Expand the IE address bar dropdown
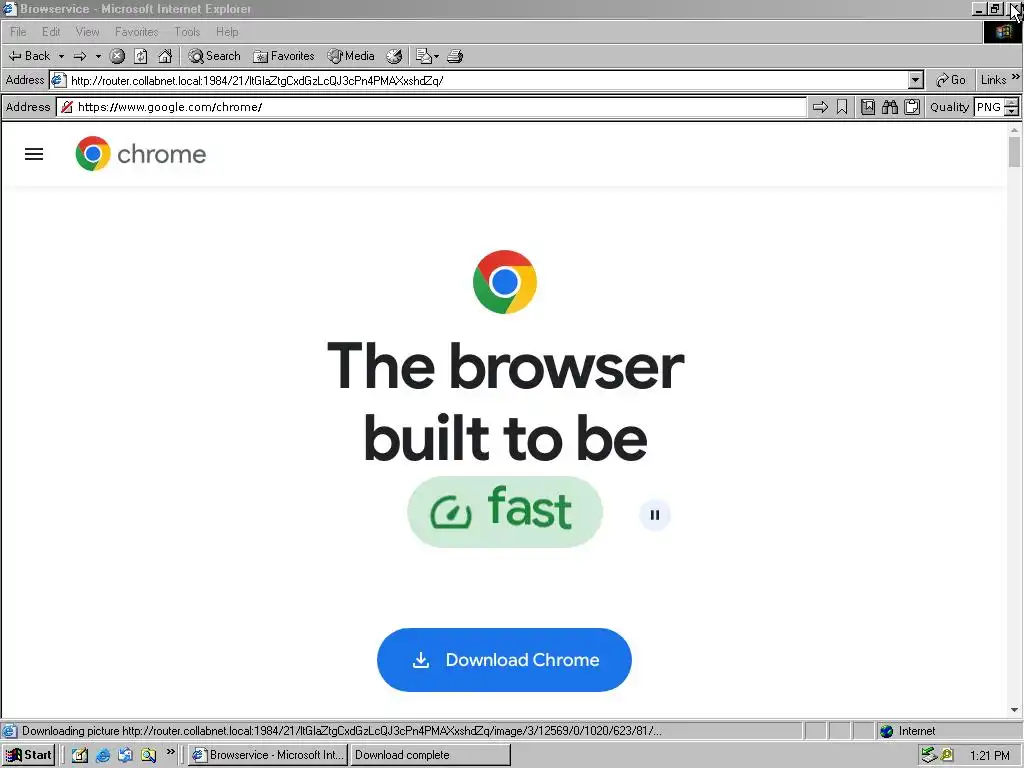1024x768 pixels. [916, 80]
